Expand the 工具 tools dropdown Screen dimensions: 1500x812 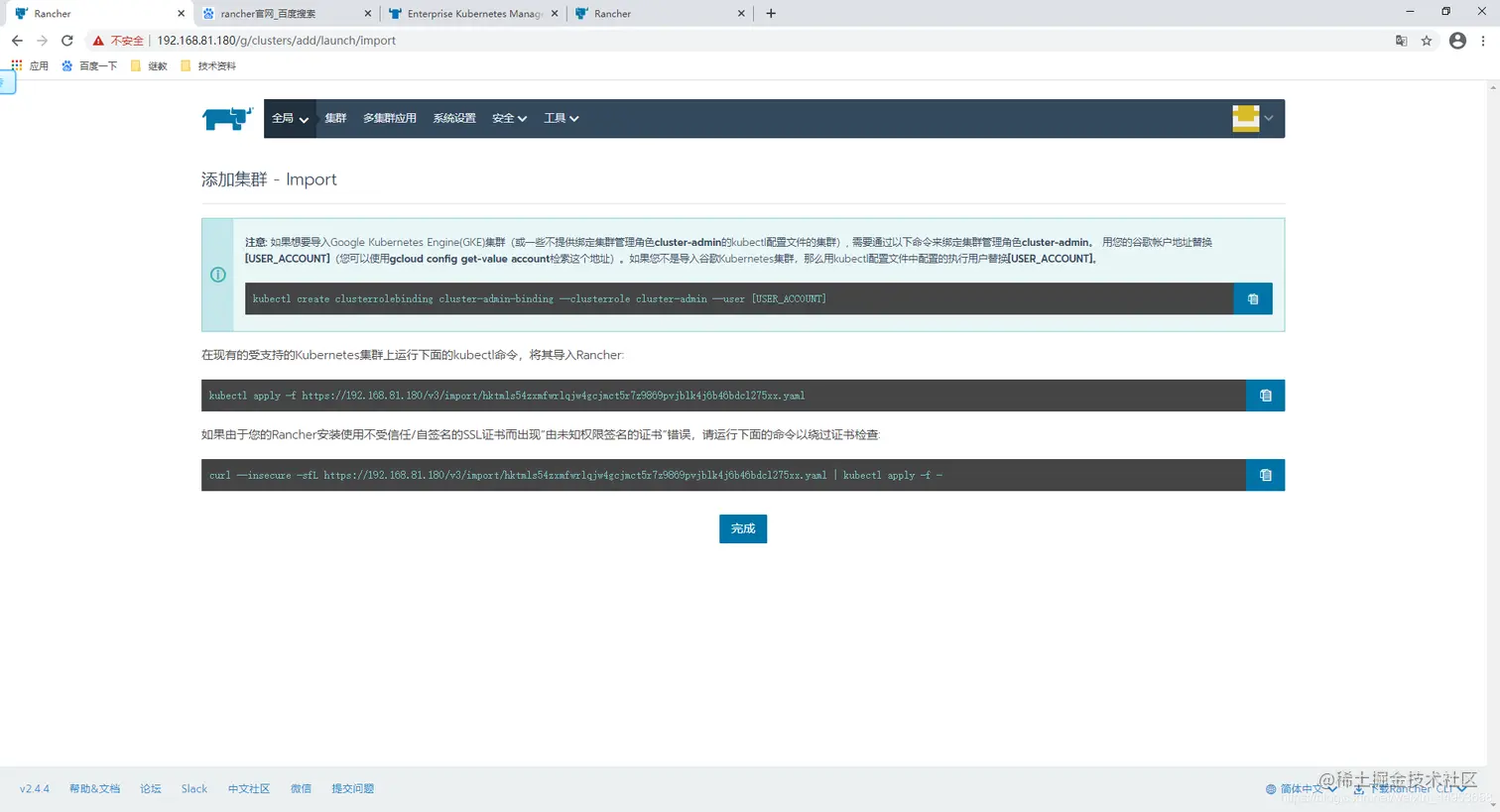click(561, 118)
